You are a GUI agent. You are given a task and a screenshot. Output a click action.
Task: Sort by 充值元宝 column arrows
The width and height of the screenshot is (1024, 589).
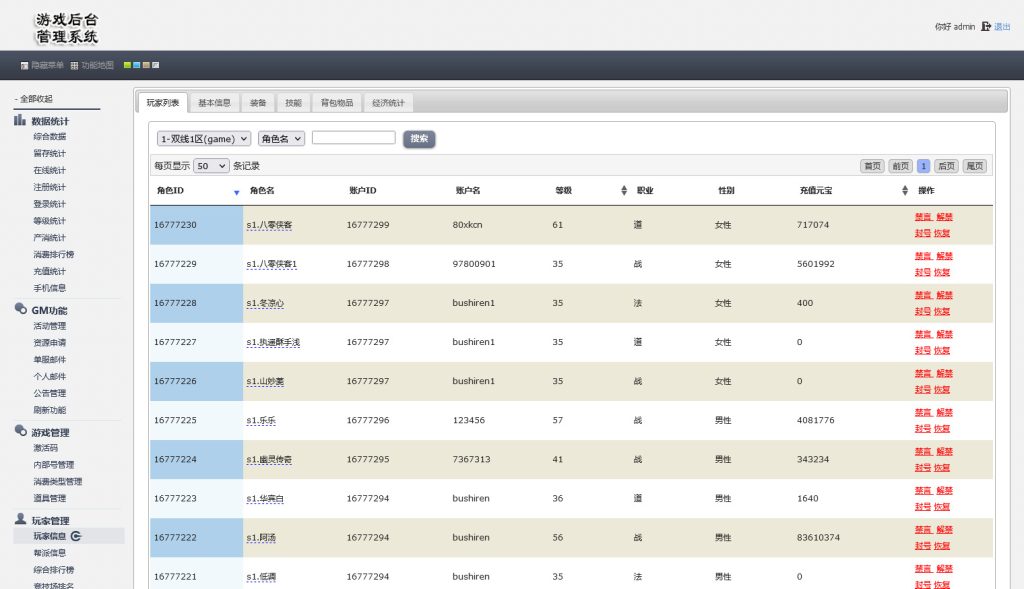[904, 191]
